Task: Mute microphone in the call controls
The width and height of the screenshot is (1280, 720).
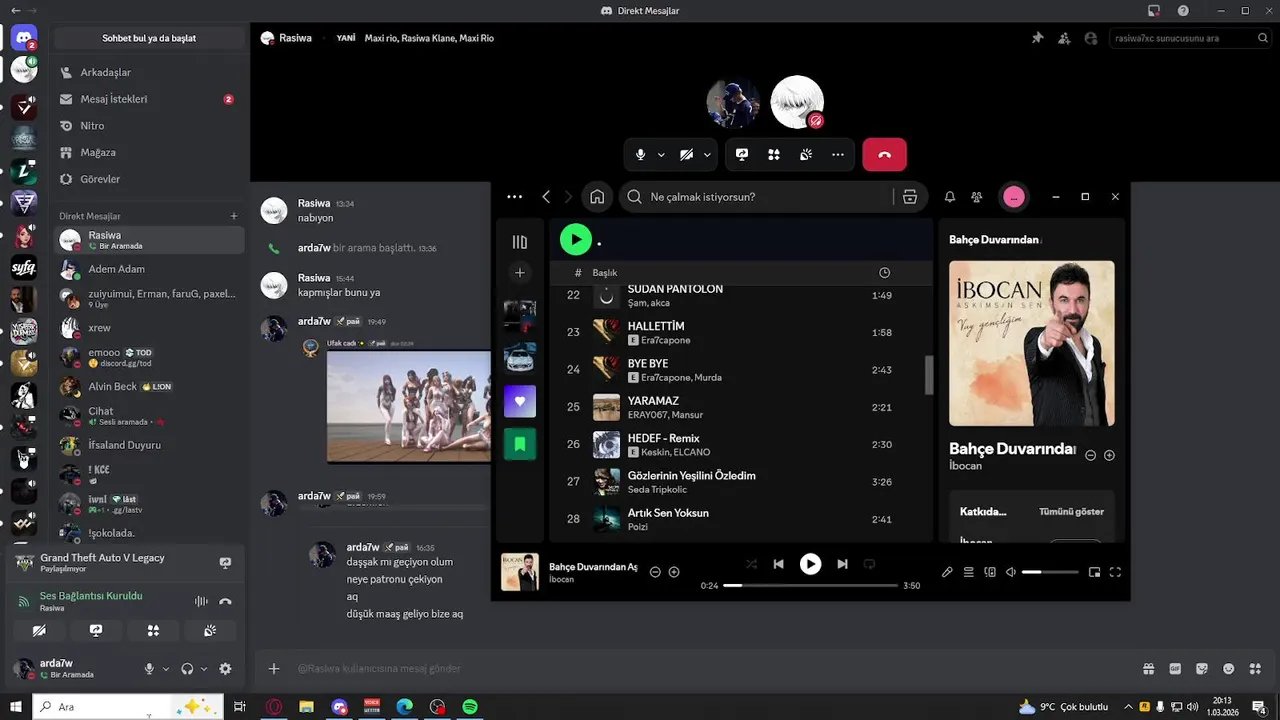Action: (641, 155)
